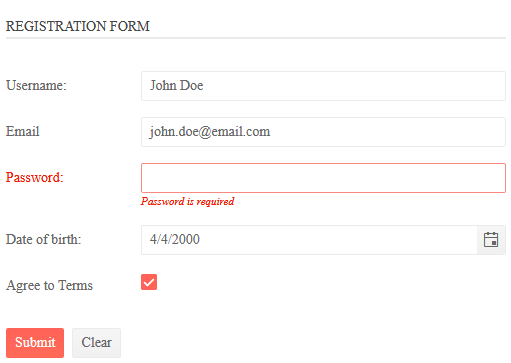Click the 'Password is required' error message
The height and width of the screenshot is (363, 511).
click(187, 201)
